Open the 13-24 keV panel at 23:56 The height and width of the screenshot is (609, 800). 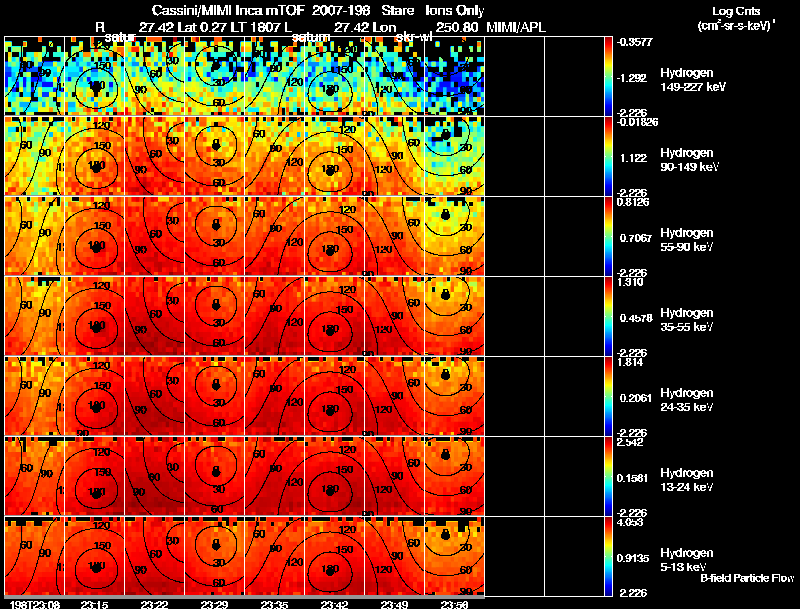(x=454, y=476)
